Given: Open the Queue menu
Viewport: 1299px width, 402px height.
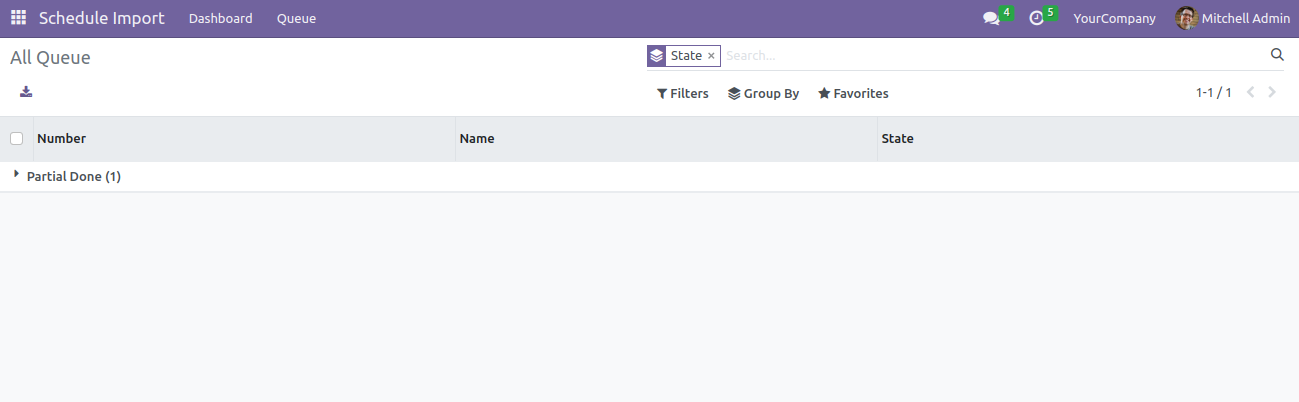Looking at the screenshot, I should click(x=296, y=18).
